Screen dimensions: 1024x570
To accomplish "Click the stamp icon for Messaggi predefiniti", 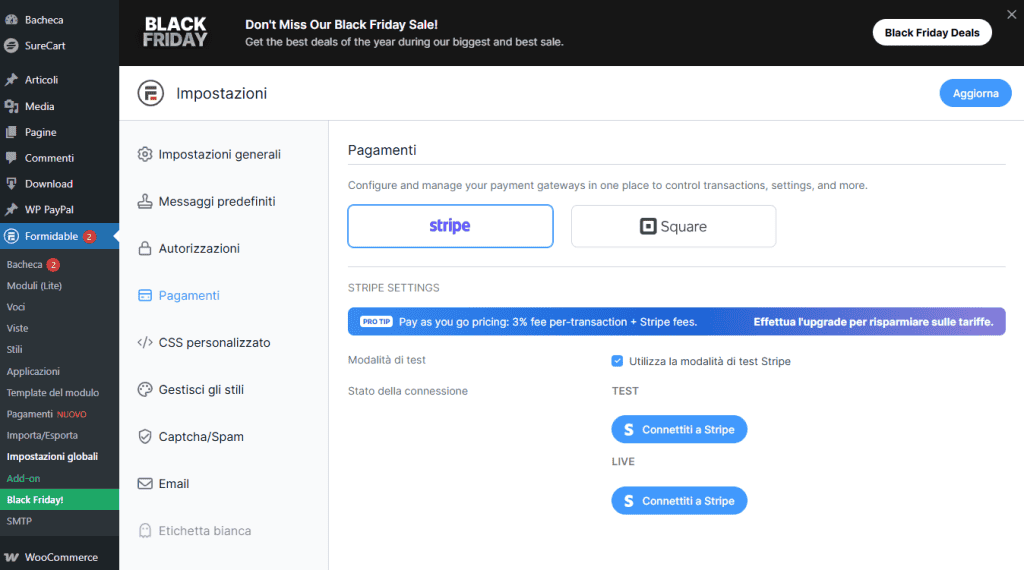I will click(145, 201).
